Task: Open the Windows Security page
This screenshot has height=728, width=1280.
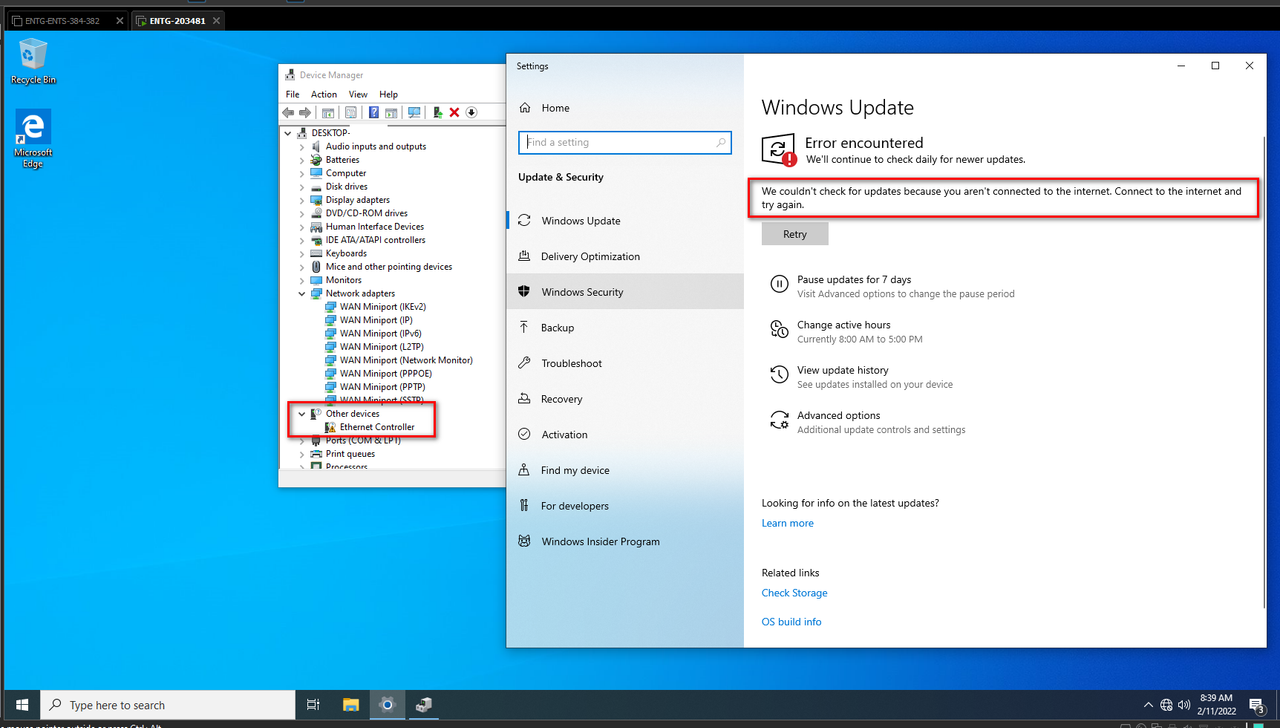Action: 625,292
